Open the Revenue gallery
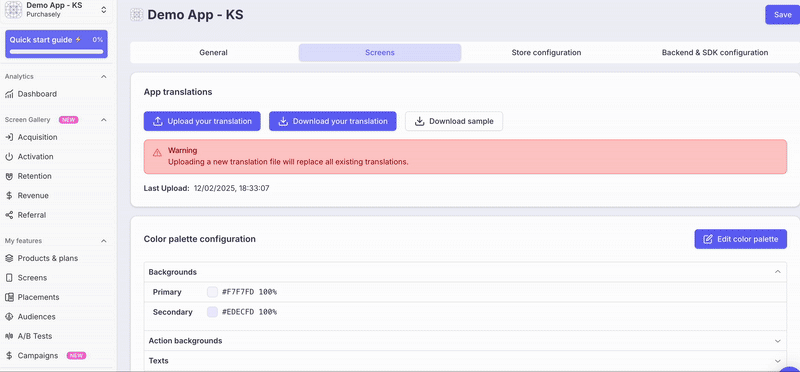Screen dimensions: 800x372 click(33, 195)
